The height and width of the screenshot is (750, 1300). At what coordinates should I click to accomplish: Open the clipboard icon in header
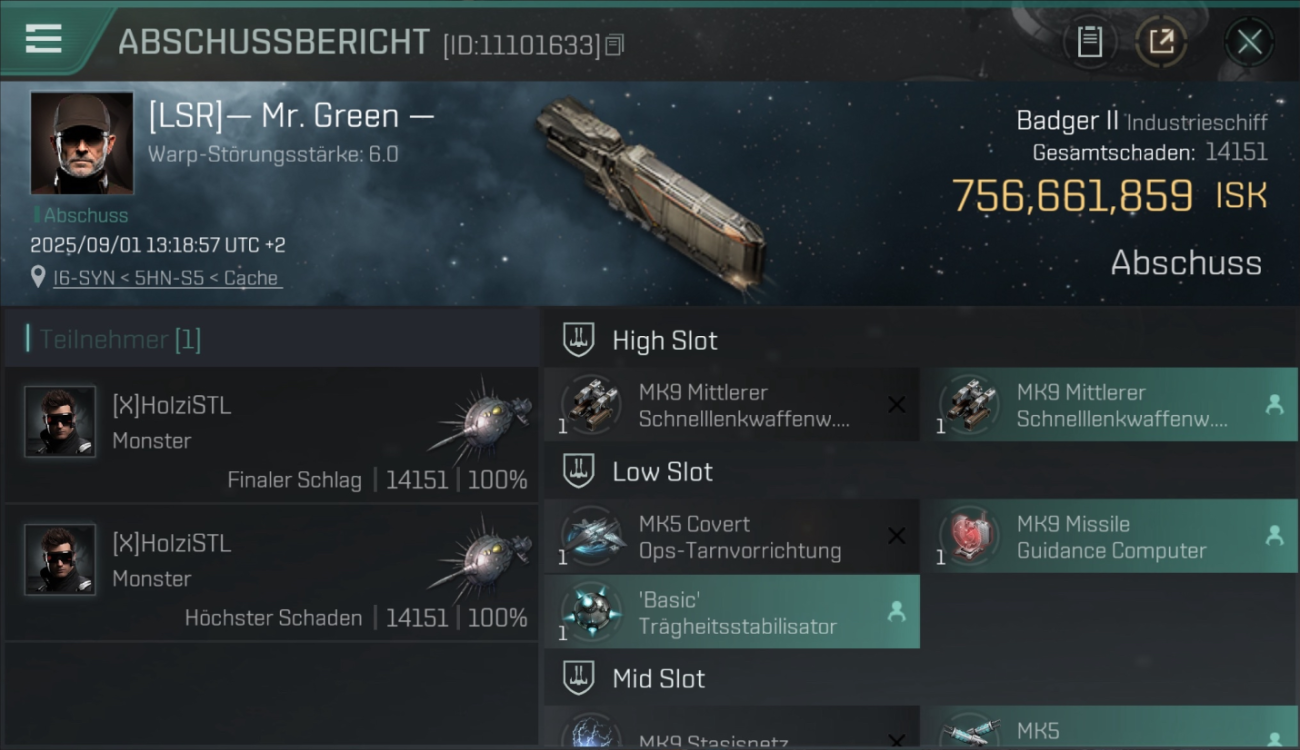(1089, 42)
